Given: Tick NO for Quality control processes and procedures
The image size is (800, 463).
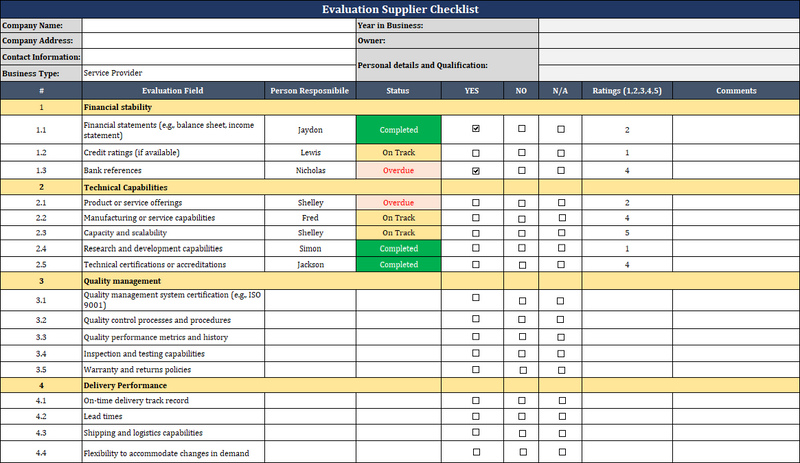Looking at the screenshot, I should pos(521,320).
